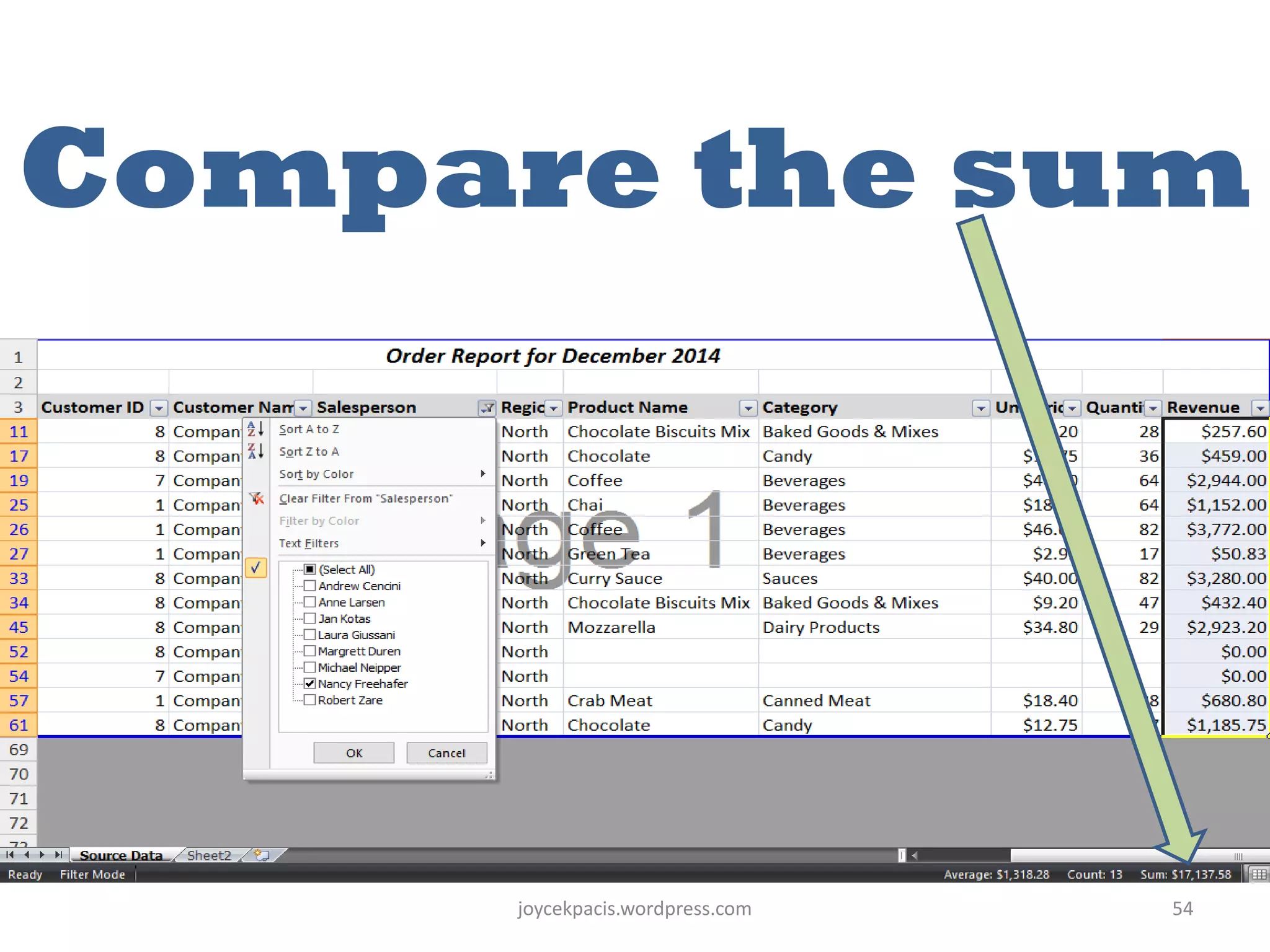This screenshot has height=952, width=1270.
Task: Select the Dairy Products category cell
Action: [875, 627]
